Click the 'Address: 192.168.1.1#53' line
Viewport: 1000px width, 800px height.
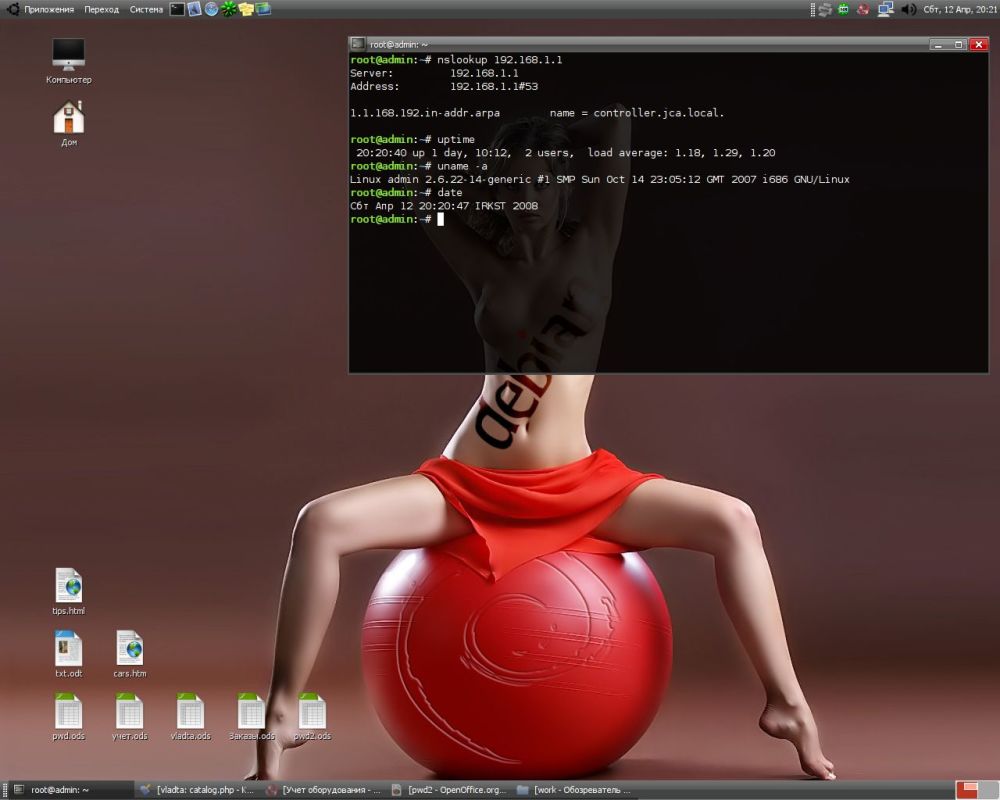pyautogui.click(x=444, y=87)
